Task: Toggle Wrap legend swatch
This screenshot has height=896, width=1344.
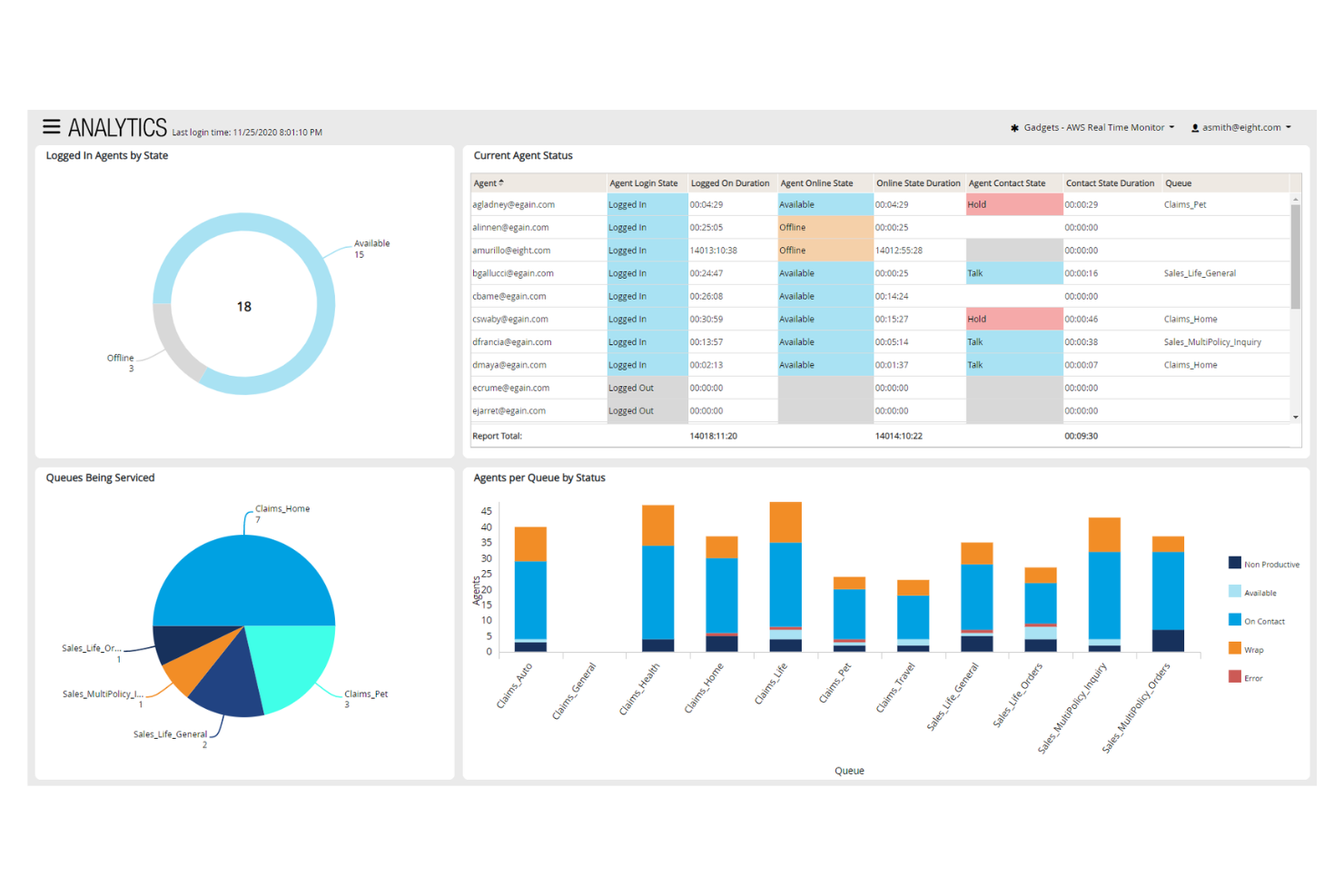Action: [1235, 648]
